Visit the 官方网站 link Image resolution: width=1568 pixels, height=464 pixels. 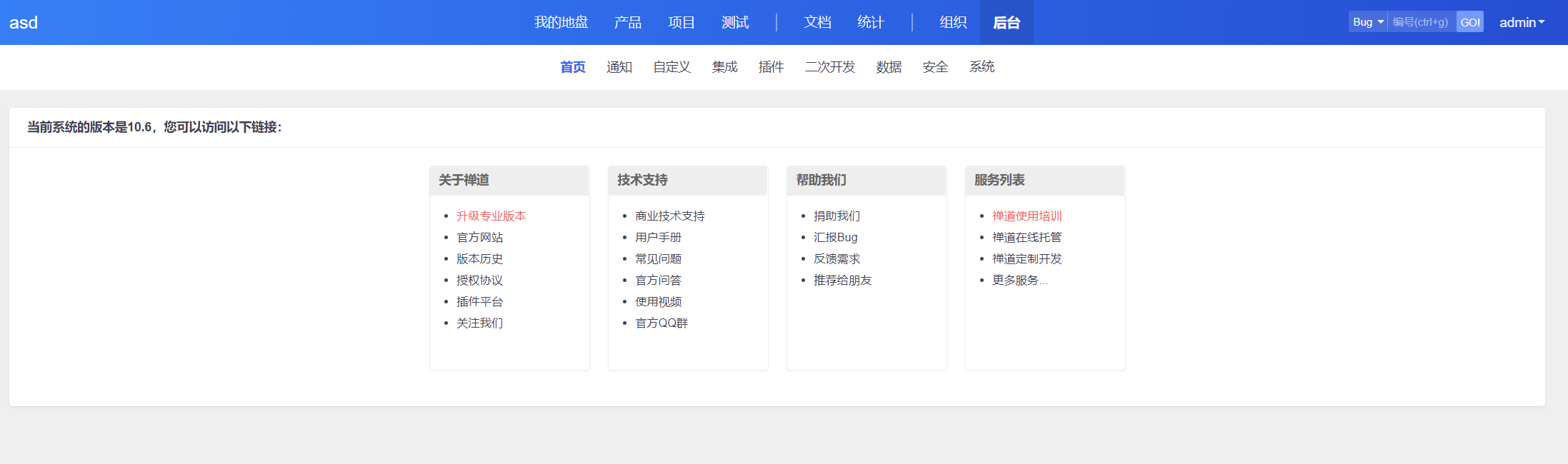[x=480, y=237]
